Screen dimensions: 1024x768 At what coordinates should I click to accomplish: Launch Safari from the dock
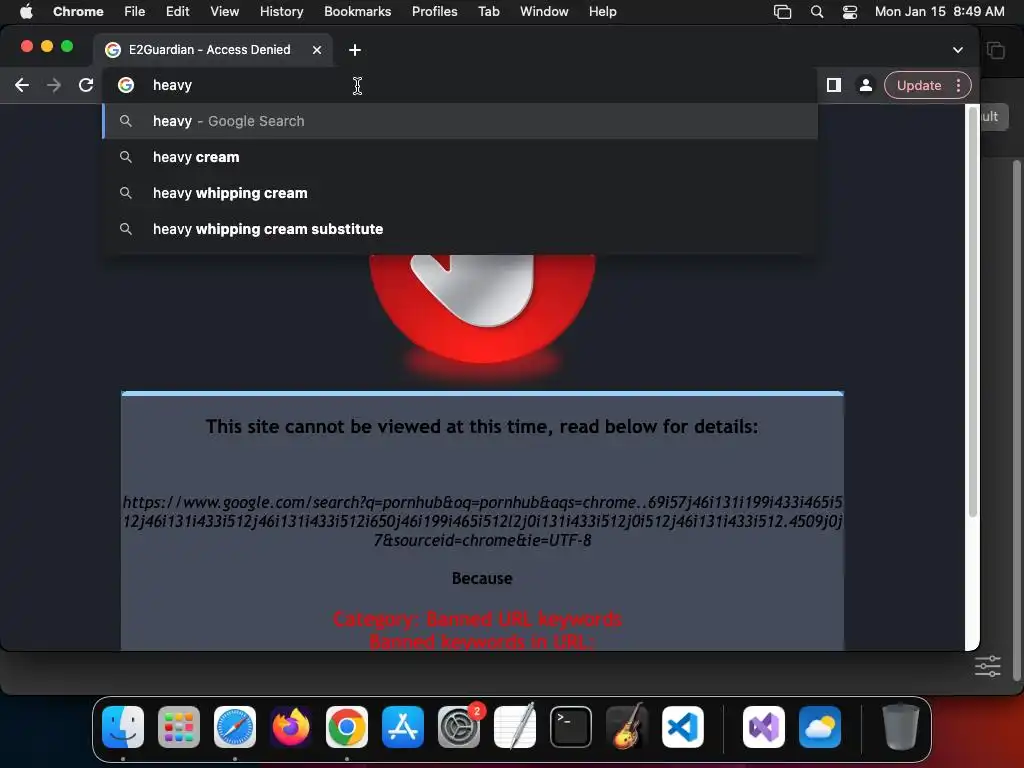234,727
